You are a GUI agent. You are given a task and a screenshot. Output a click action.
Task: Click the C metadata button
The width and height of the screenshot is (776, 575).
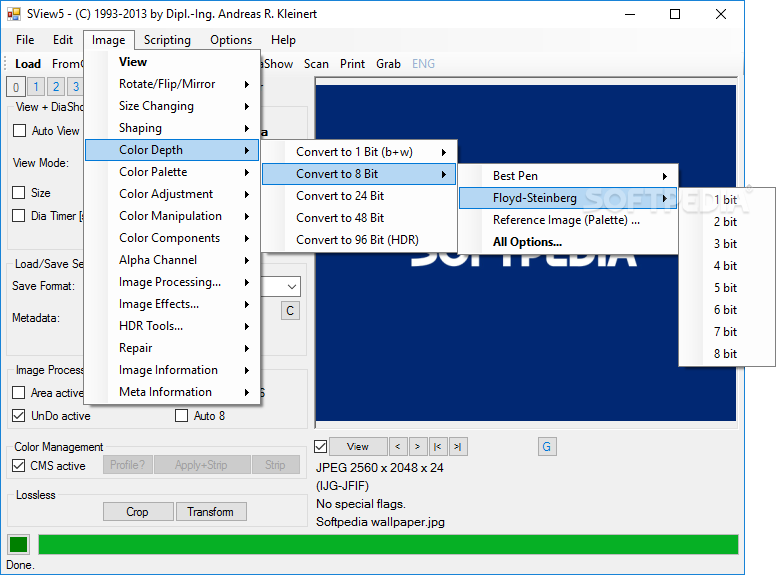[x=290, y=311]
